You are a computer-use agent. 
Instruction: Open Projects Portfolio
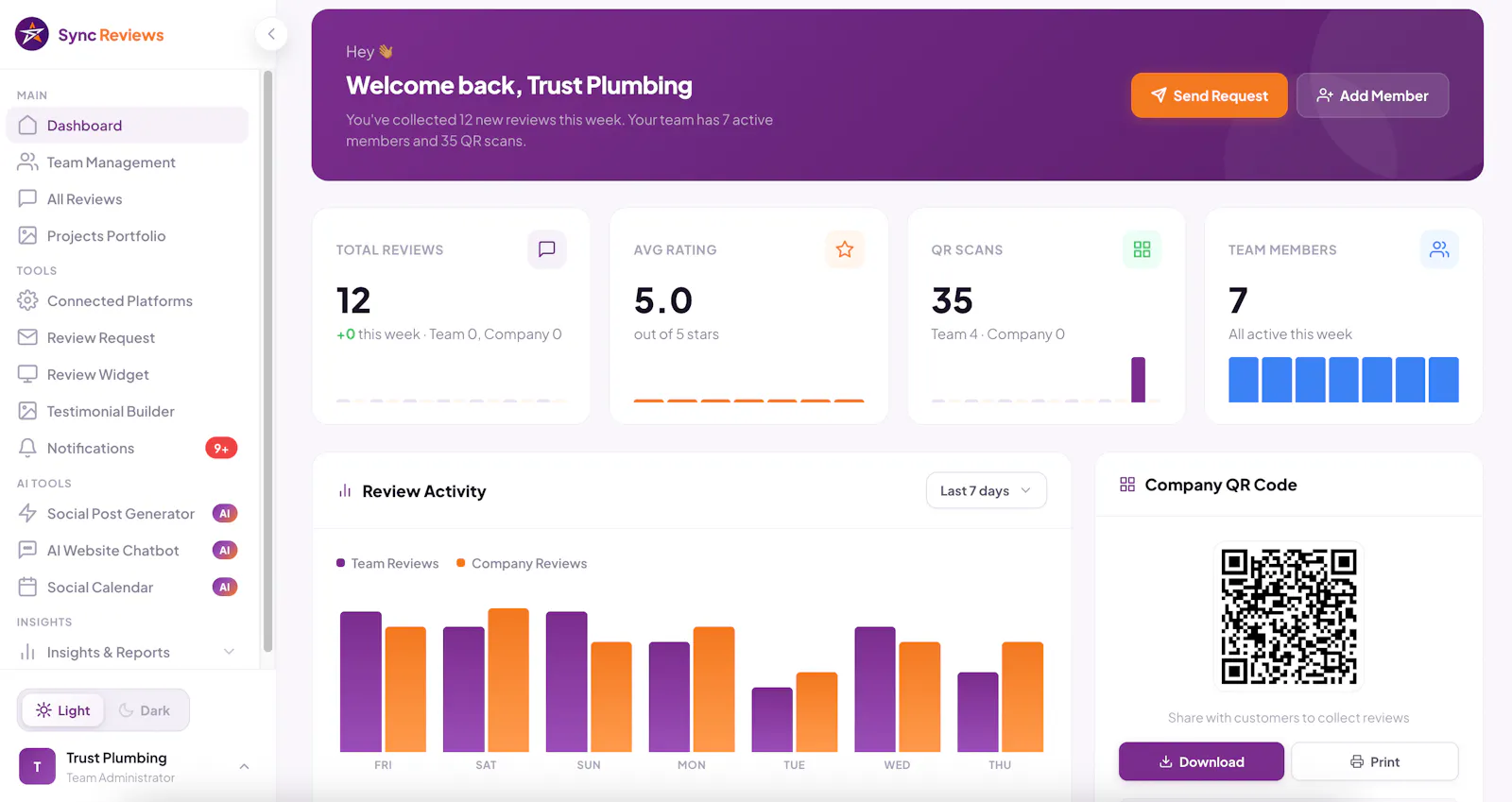pos(128,235)
